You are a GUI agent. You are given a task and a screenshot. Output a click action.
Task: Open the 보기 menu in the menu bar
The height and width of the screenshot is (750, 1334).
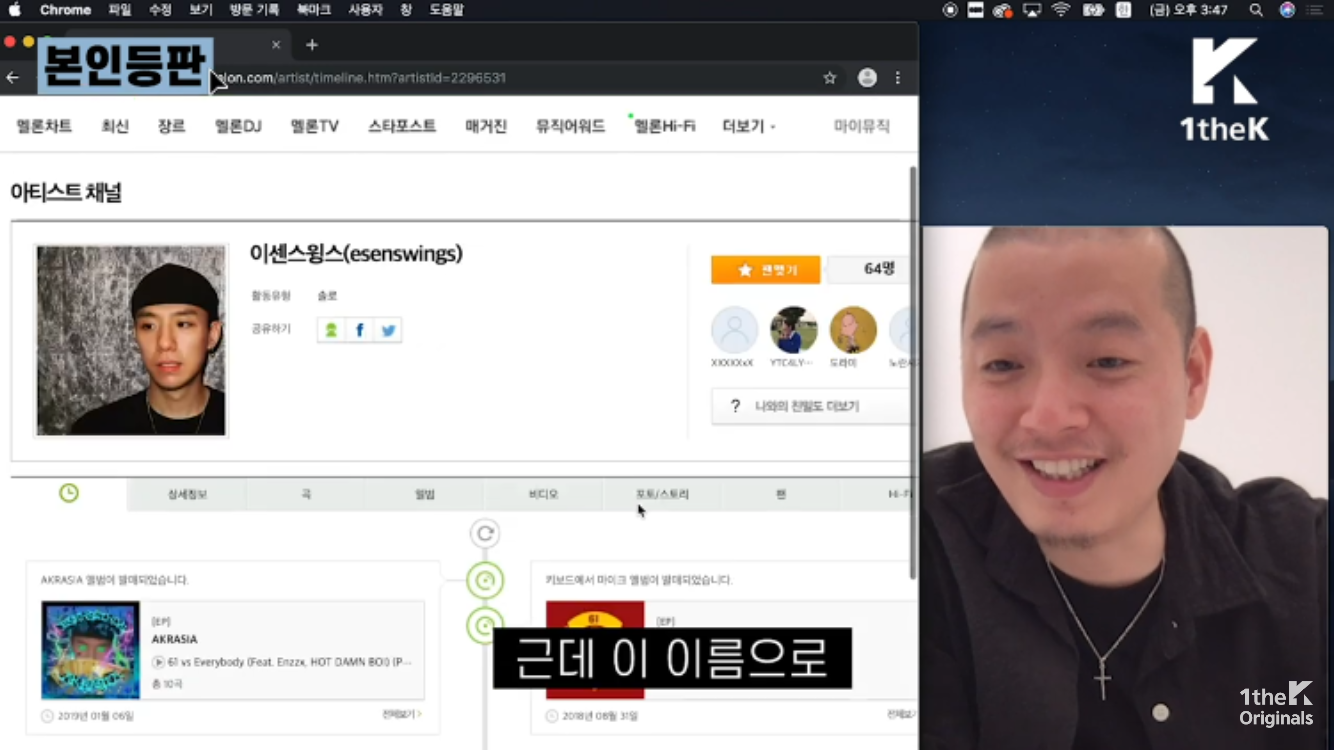pyautogui.click(x=201, y=10)
